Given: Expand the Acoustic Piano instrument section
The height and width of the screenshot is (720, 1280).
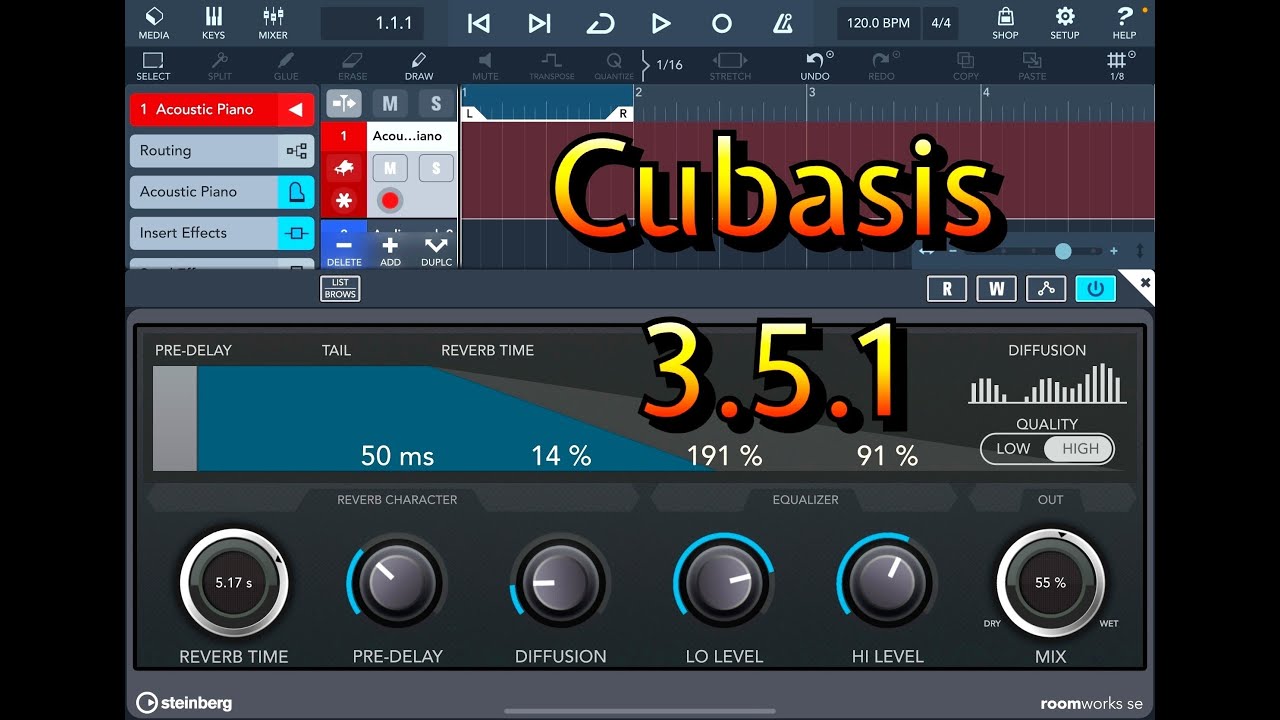Looking at the screenshot, I should coord(221,192).
